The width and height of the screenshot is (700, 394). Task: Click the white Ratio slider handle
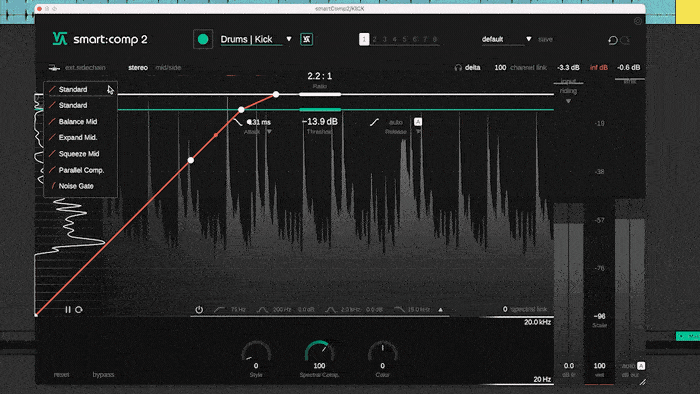pos(320,95)
